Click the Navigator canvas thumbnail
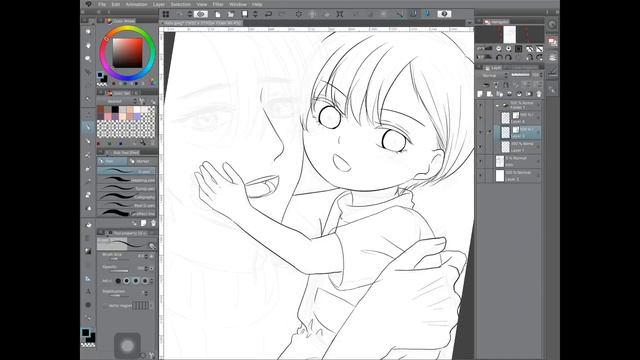 tap(509, 34)
